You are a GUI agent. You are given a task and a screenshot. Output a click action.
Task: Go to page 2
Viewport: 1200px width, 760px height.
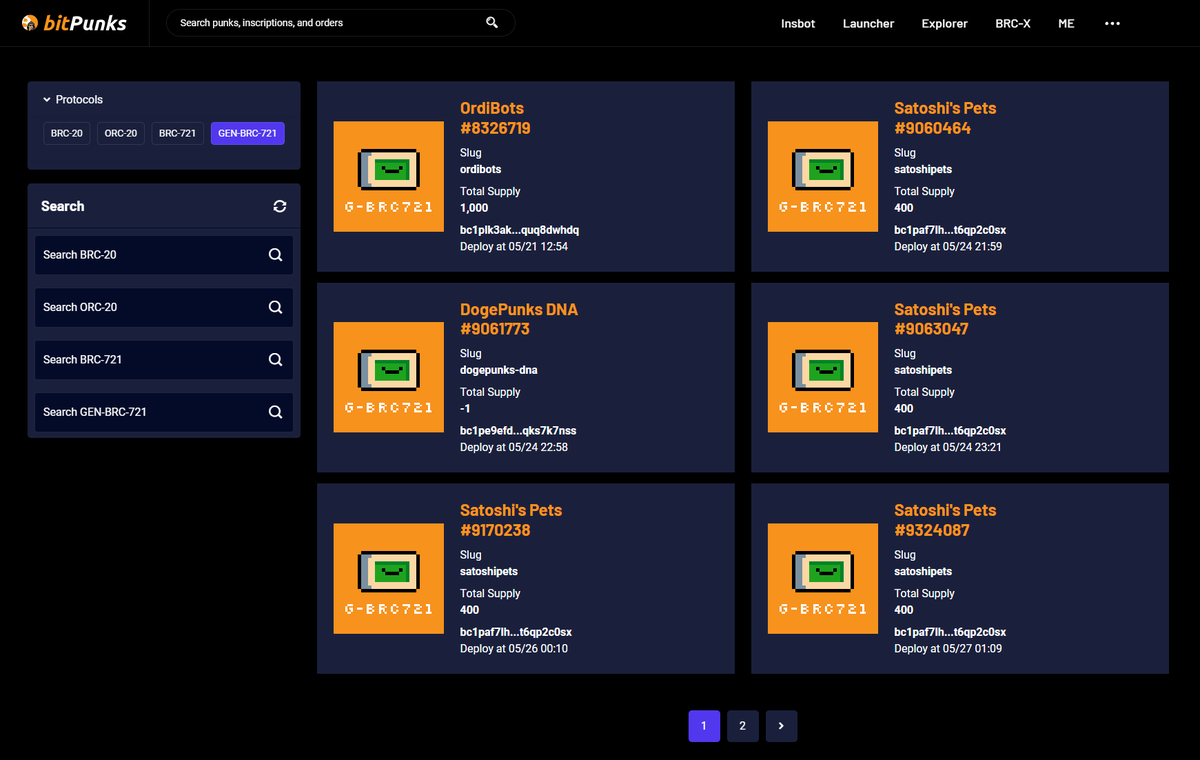(x=742, y=726)
